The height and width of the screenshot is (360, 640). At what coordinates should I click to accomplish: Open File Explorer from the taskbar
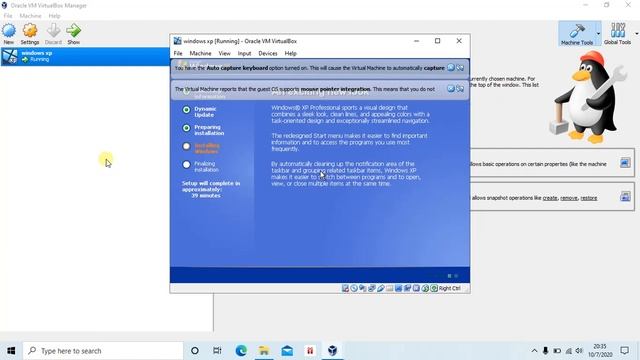click(x=264, y=351)
